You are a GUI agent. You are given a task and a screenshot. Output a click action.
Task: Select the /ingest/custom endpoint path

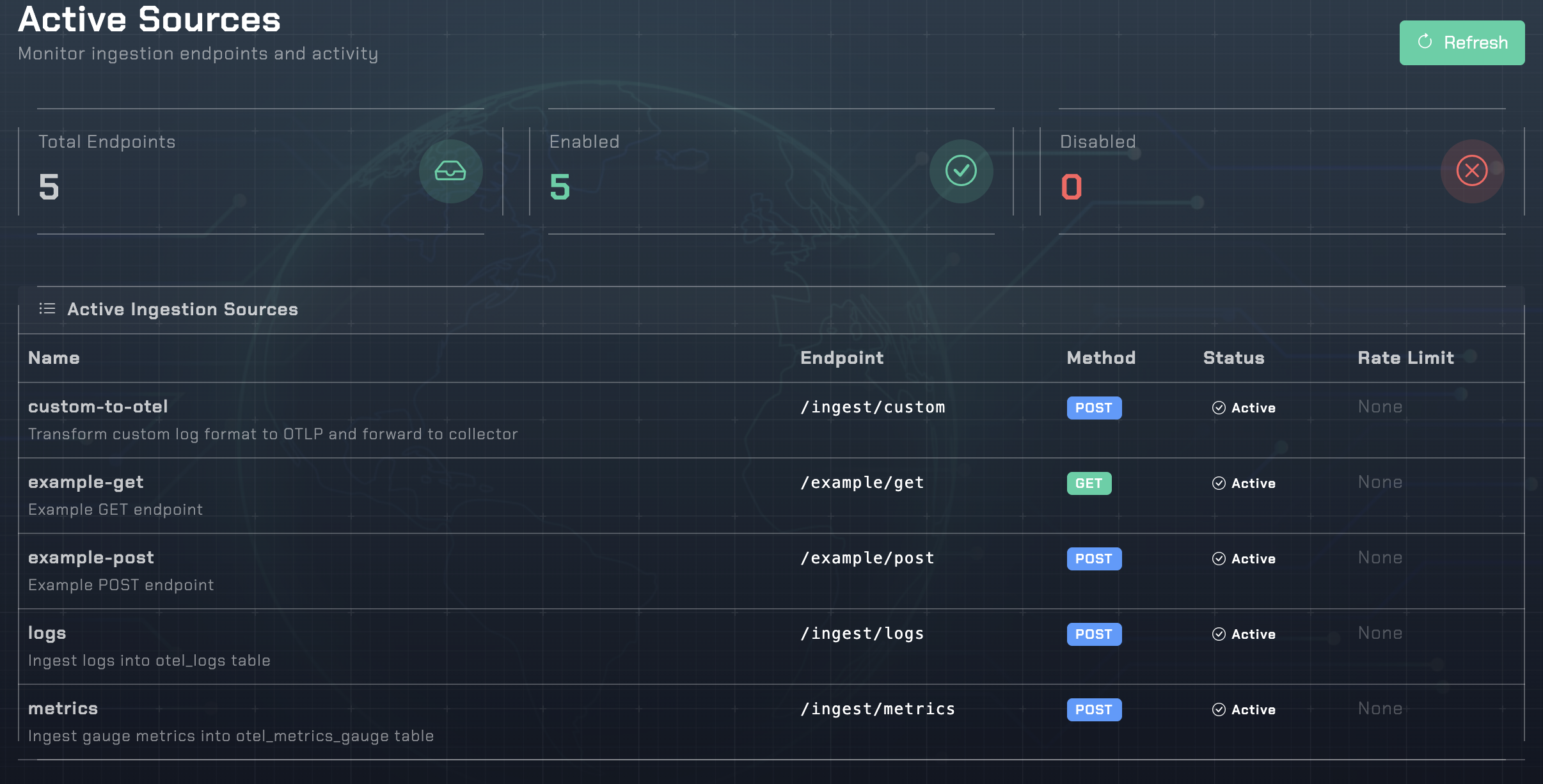tap(873, 407)
